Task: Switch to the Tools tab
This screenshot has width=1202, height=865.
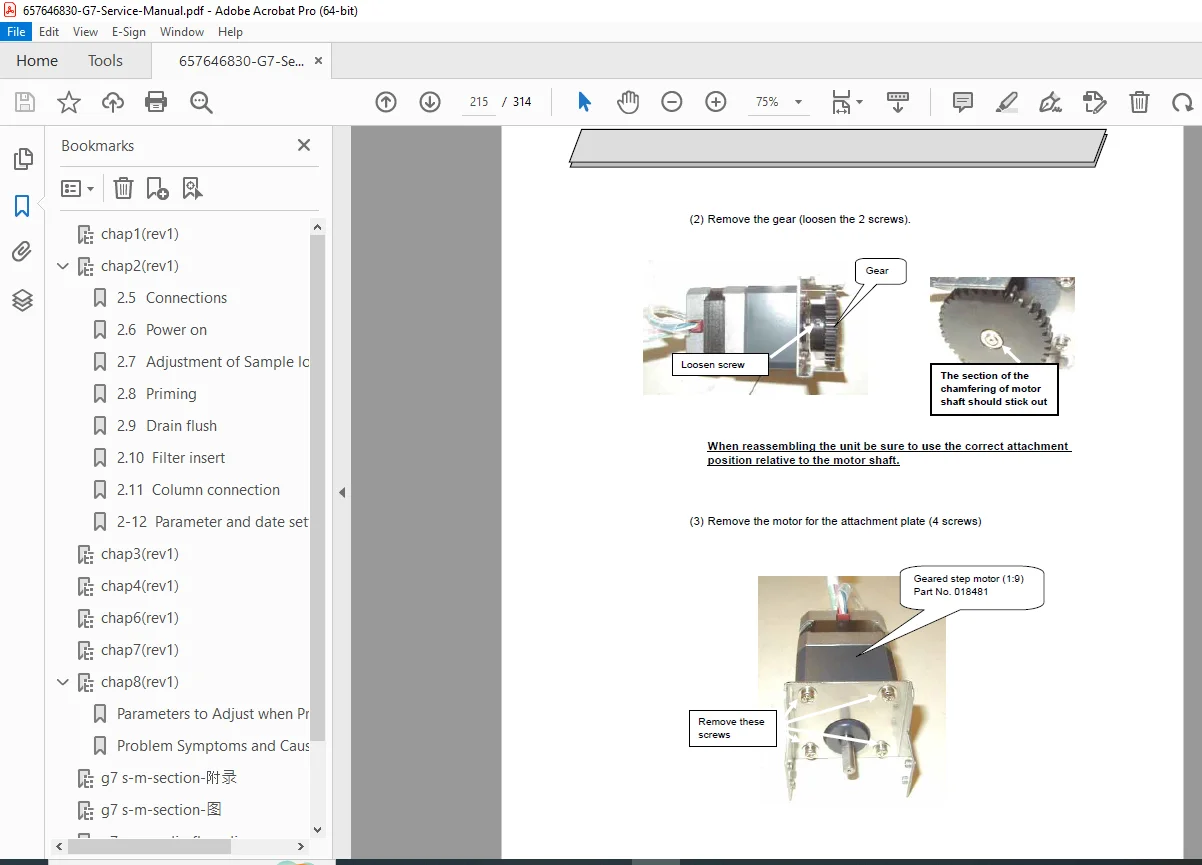Action: point(105,61)
